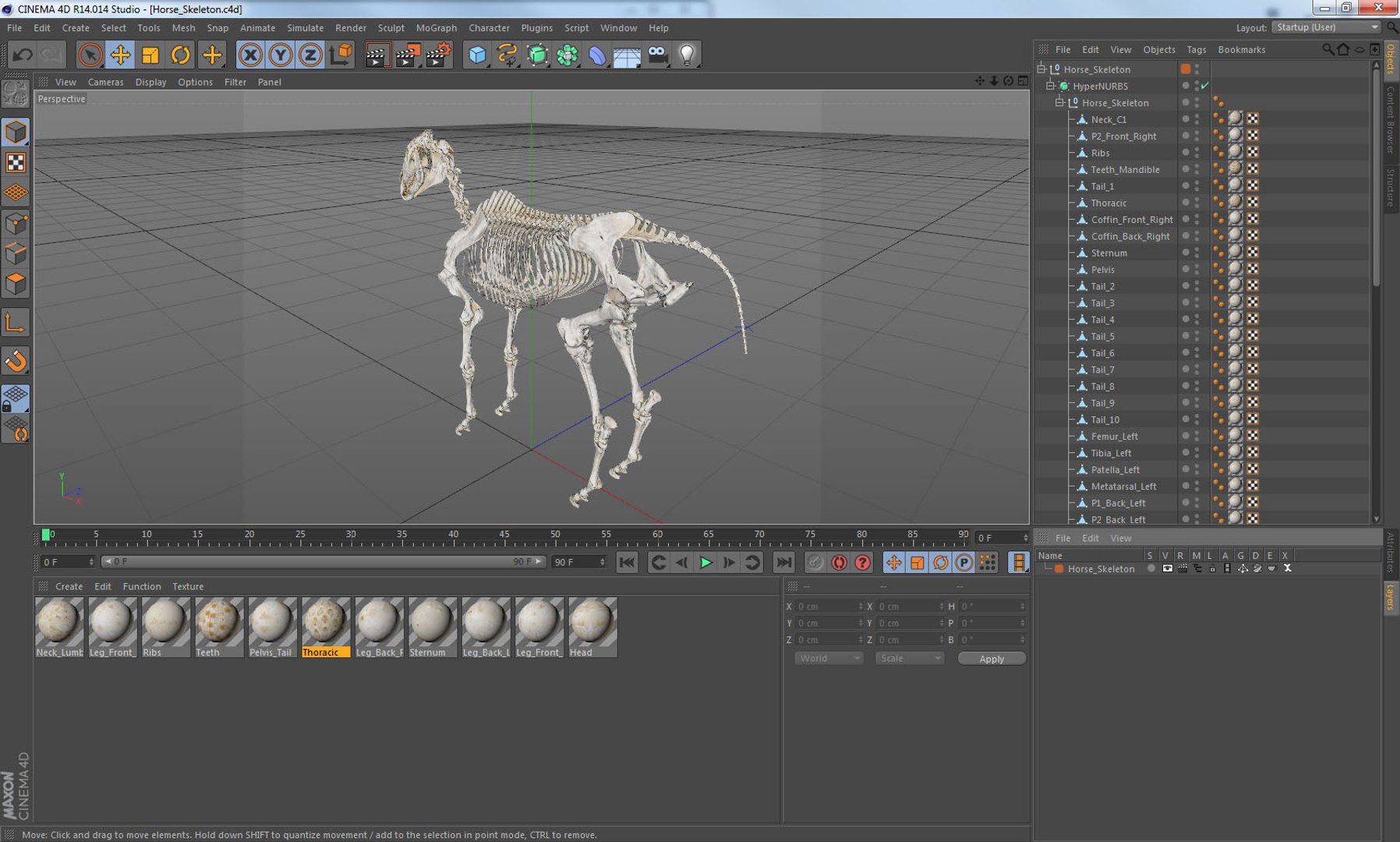Open the MoGraph menu
This screenshot has width=1400, height=842.
tap(437, 27)
